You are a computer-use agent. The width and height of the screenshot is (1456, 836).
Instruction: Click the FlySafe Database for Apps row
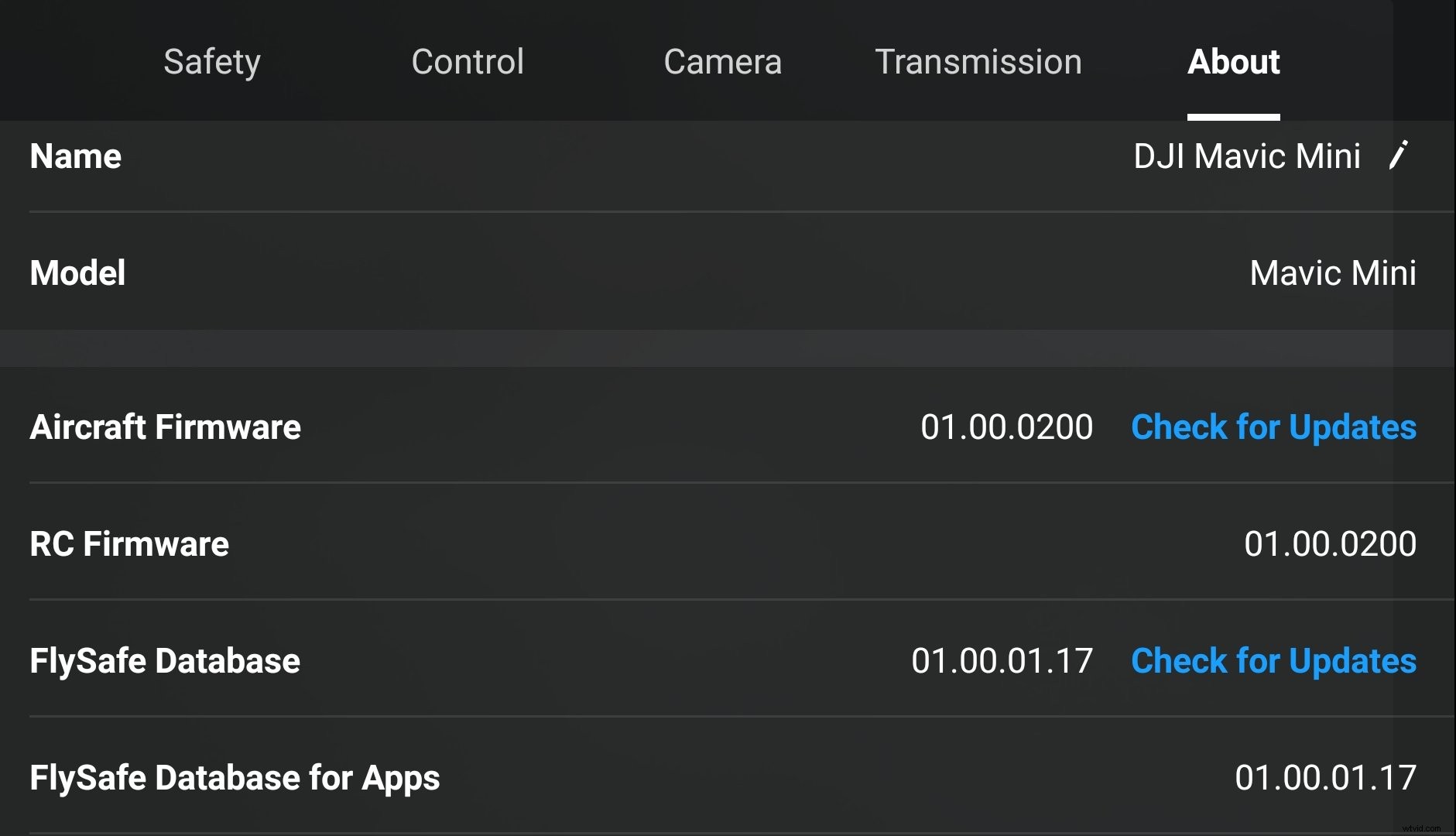coord(235,777)
